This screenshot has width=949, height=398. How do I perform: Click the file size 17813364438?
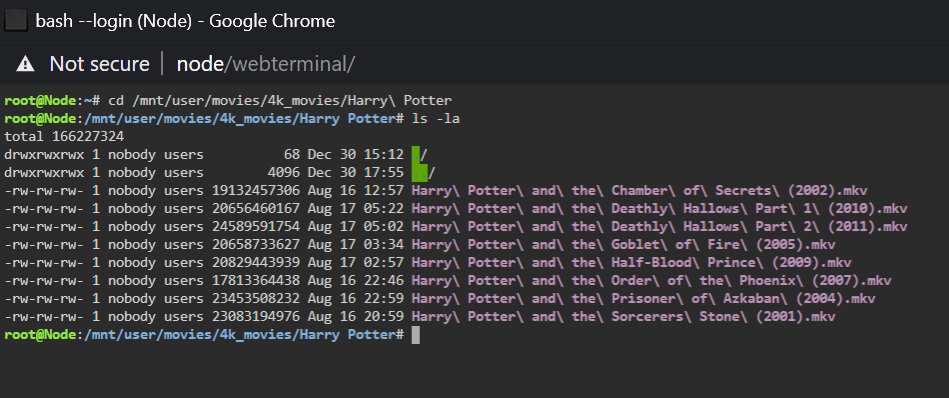tap(255, 281)
